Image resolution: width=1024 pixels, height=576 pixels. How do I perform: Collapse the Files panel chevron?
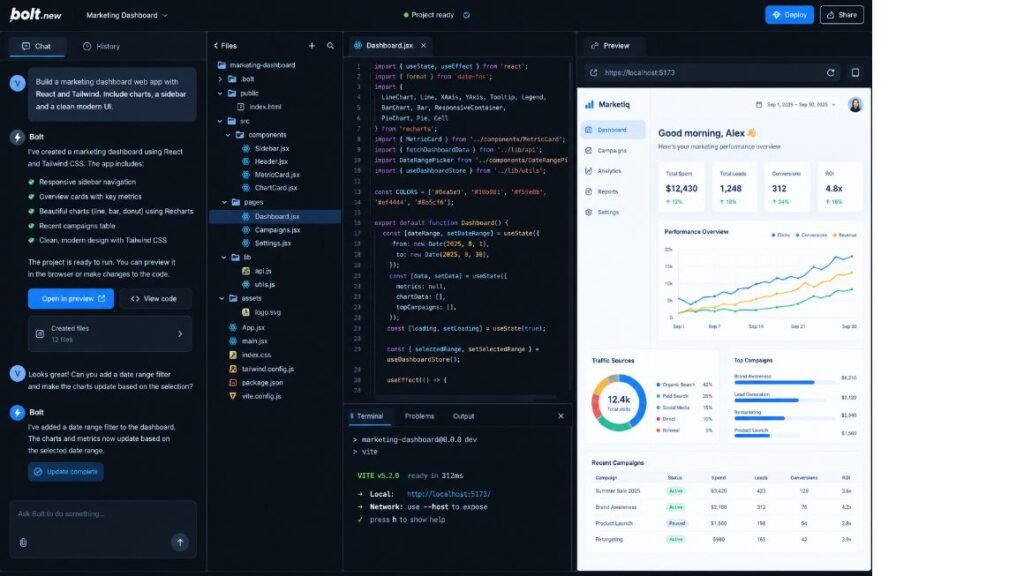click(216, 46)
